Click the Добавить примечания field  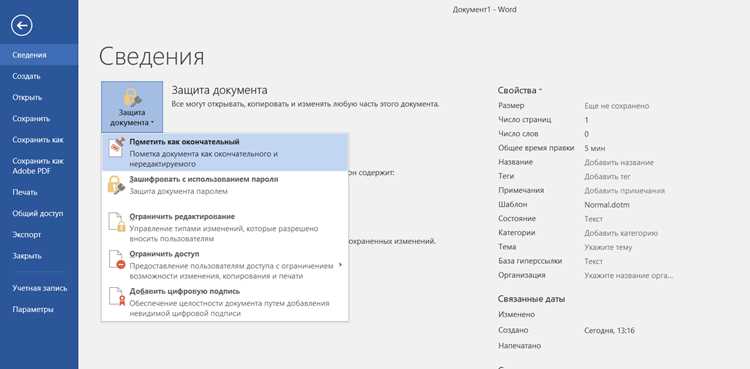[x=624, y=190]
